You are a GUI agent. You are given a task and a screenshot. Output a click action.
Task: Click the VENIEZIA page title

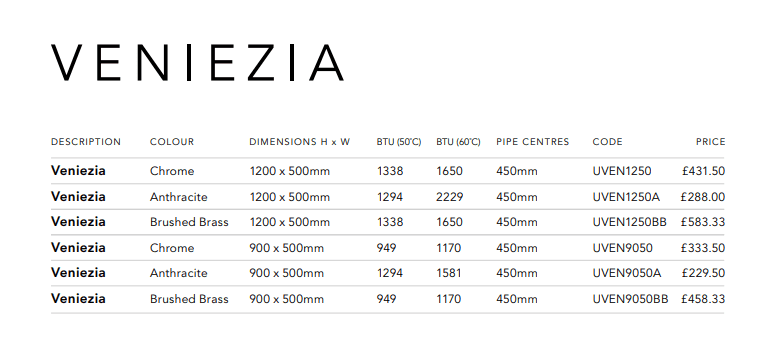(197, 63)
